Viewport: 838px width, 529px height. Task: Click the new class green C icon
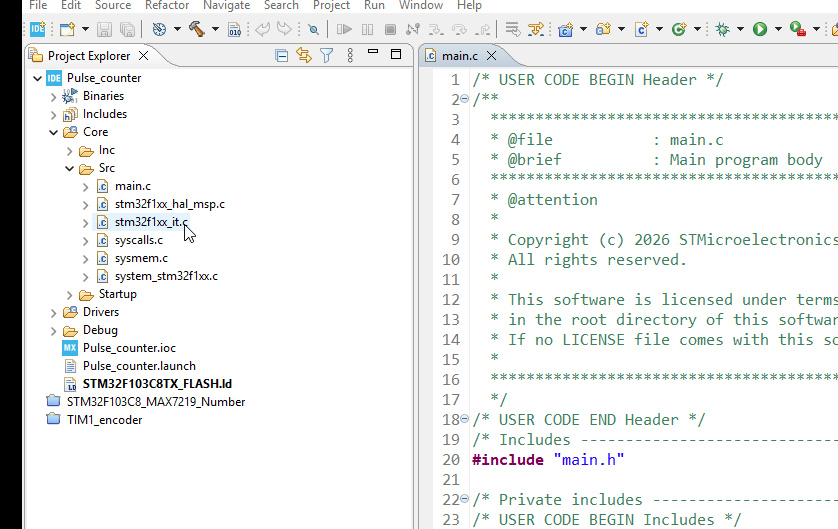[x=679, y=29]
